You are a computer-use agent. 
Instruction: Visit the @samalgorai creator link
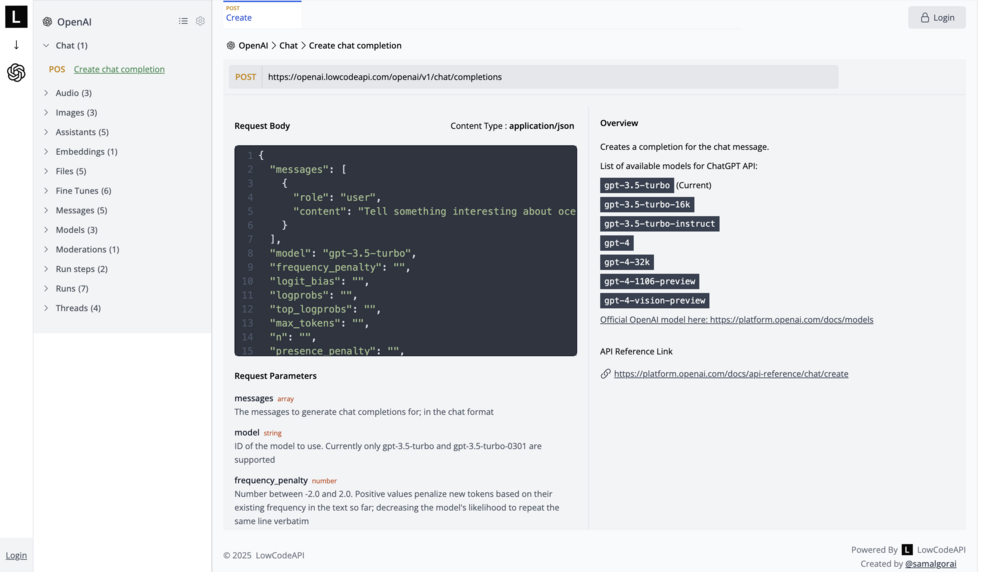click(930, 564)
